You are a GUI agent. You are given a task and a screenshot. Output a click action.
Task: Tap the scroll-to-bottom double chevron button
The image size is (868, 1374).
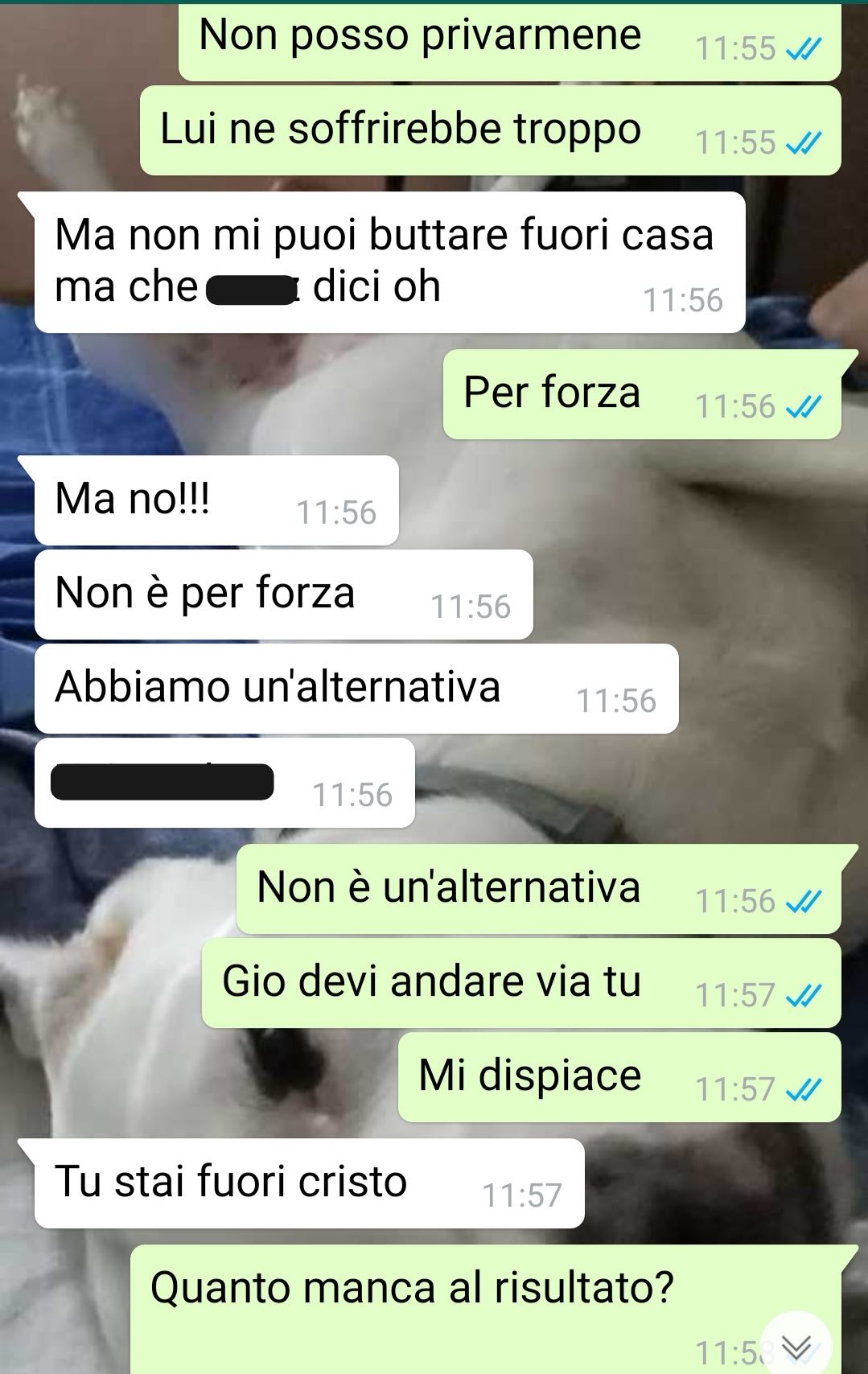point(796,1345)
